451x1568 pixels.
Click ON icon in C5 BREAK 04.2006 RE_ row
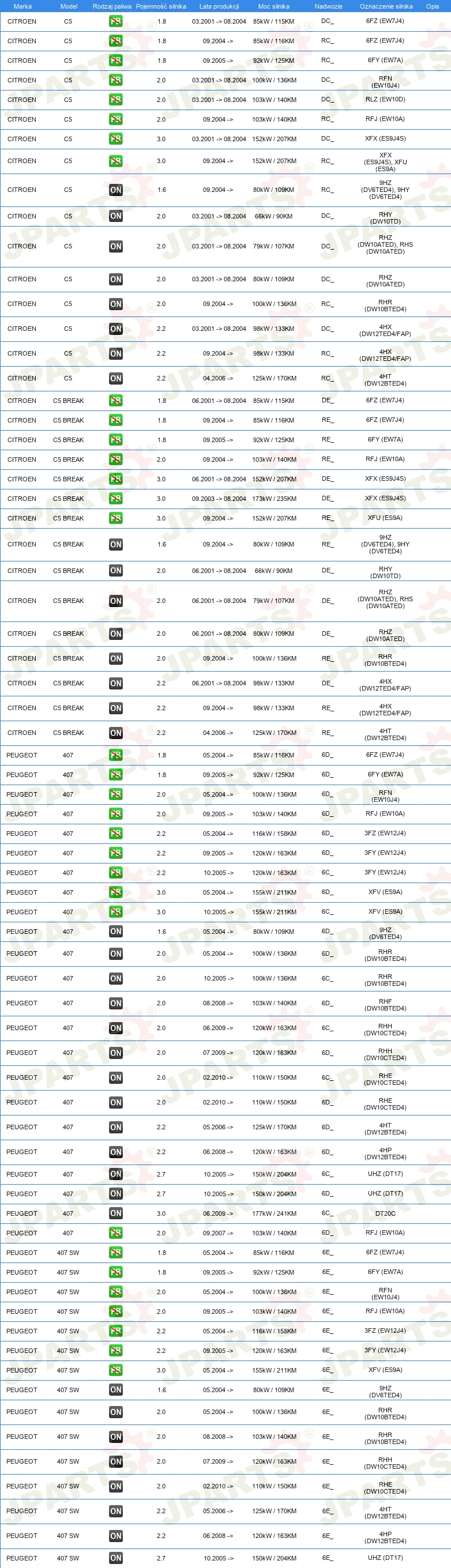click(116, 733)
